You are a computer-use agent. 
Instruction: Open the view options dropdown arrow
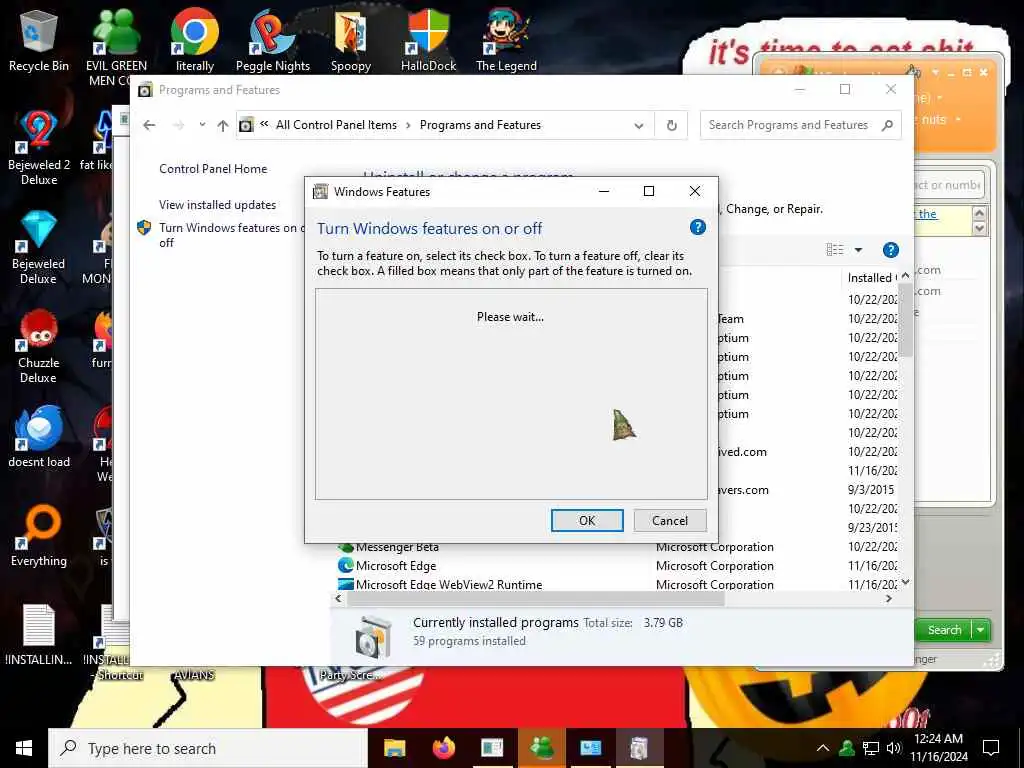pos(858,249)
